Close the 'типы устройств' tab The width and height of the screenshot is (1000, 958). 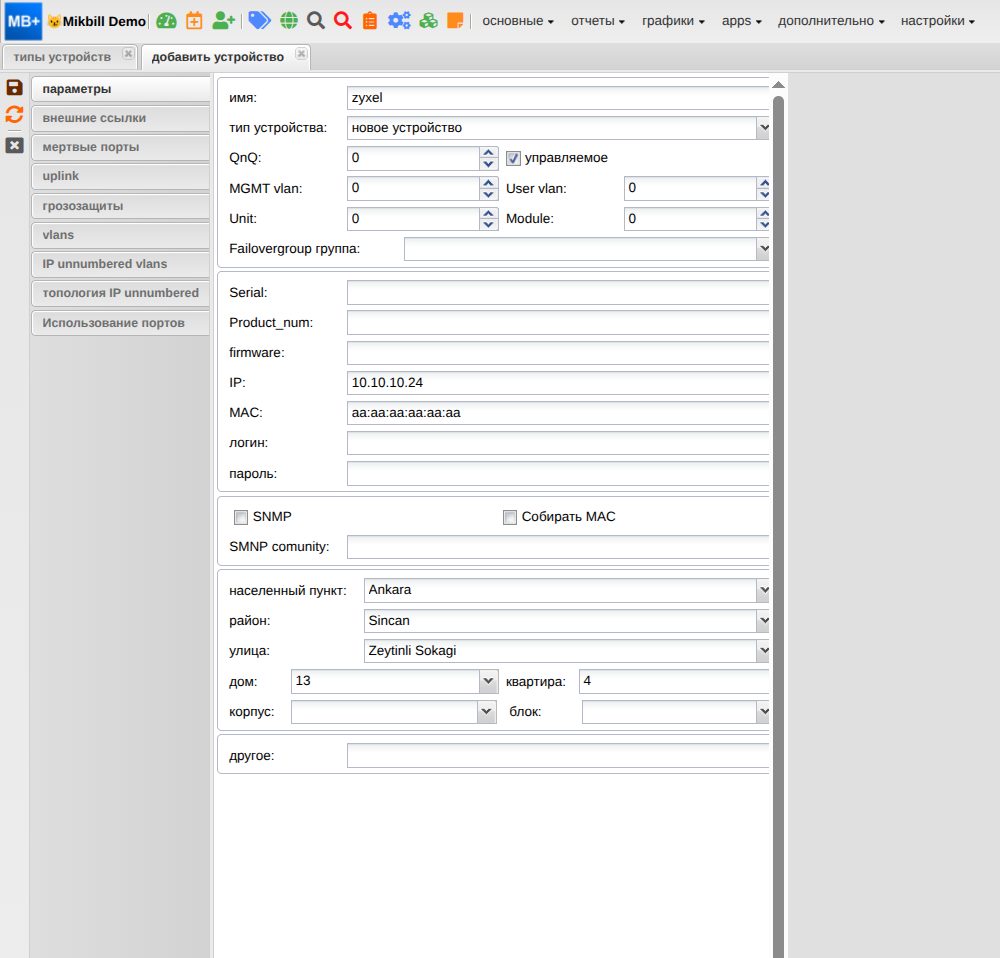(128, 54)
